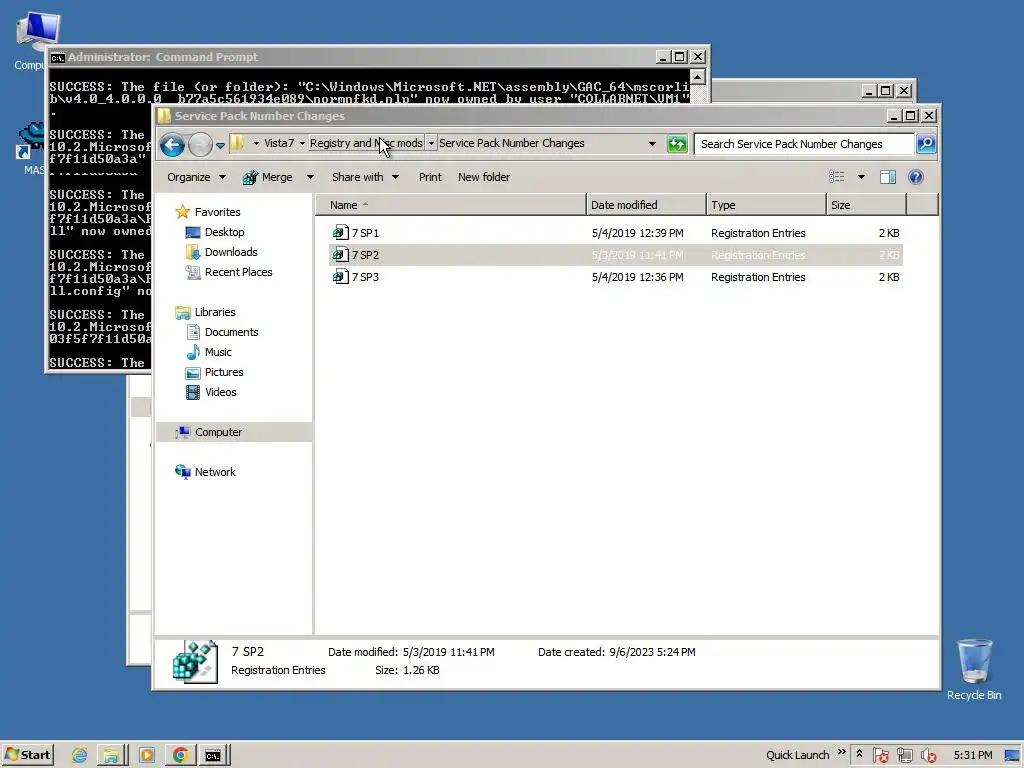Open the recent pages dropdown arrow

220,145
